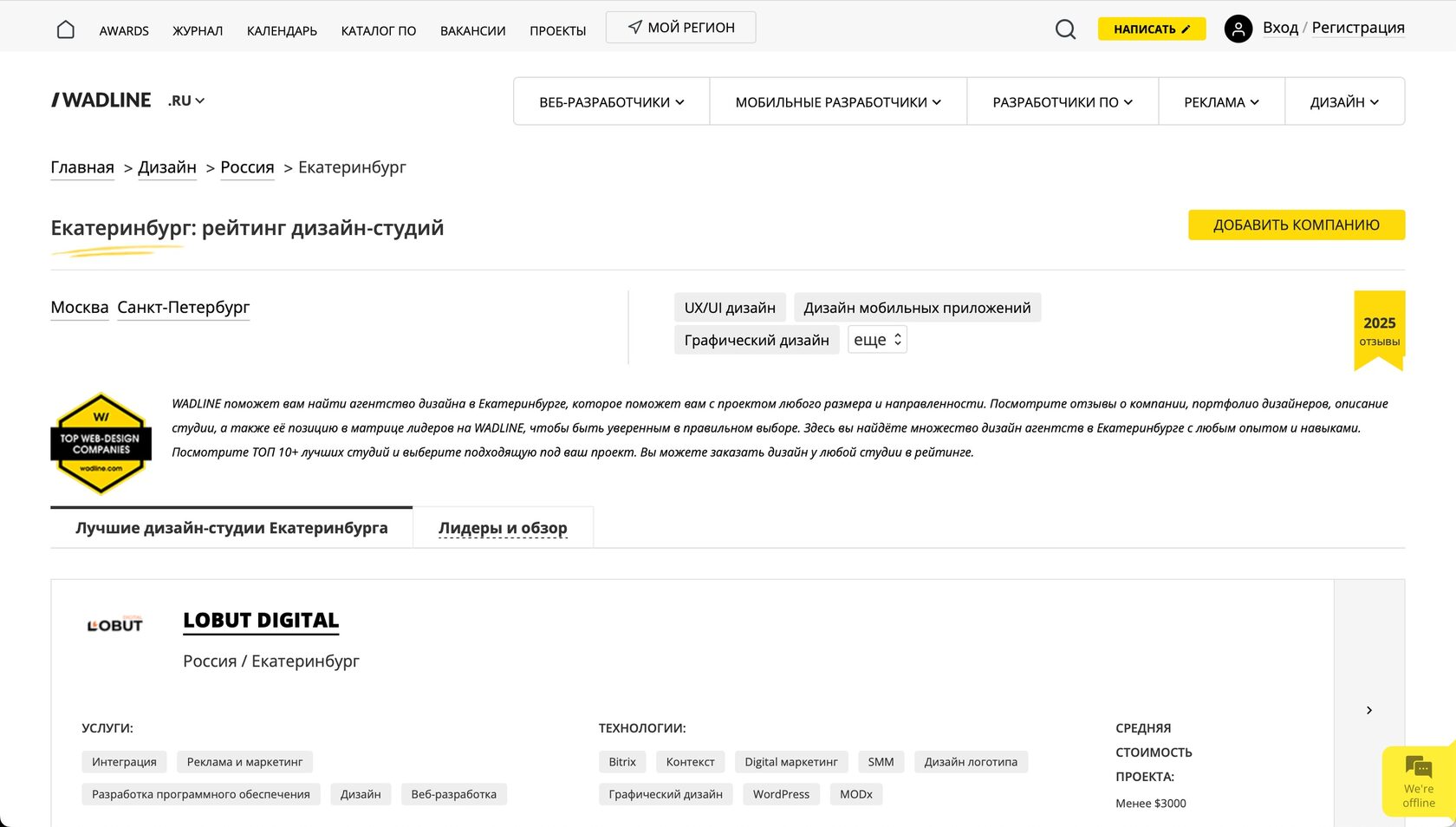Open the AWARDS menu item
Image resolution: width=1456 pixels, height=827 pixels.
click(124, 31)
